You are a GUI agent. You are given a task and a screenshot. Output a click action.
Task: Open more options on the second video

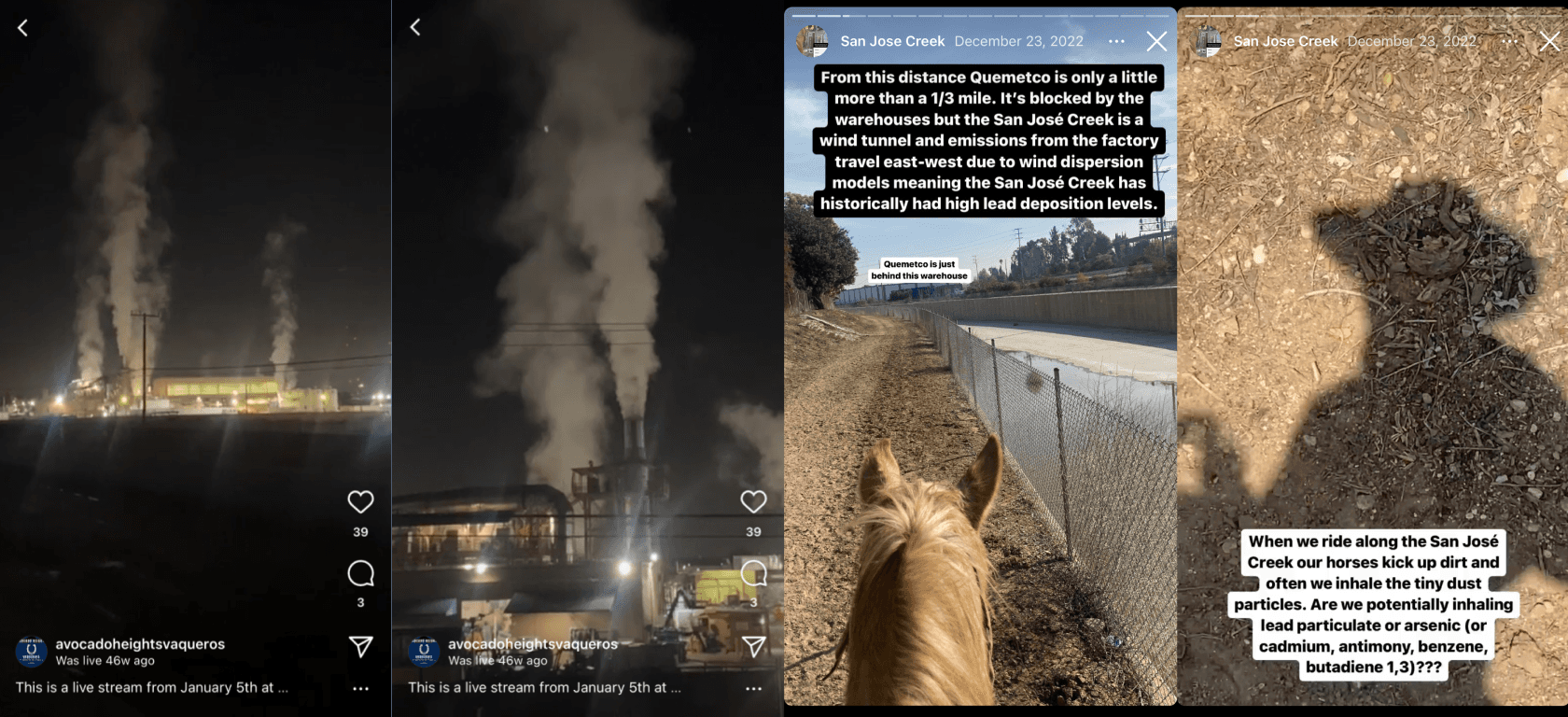(753, 688)
